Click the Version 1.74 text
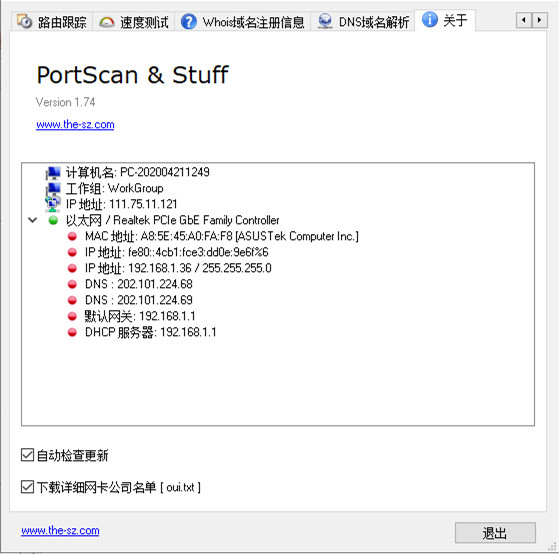The height and width of the screenshot is (554, 559). pyautogui.click(x=65, y=102)
